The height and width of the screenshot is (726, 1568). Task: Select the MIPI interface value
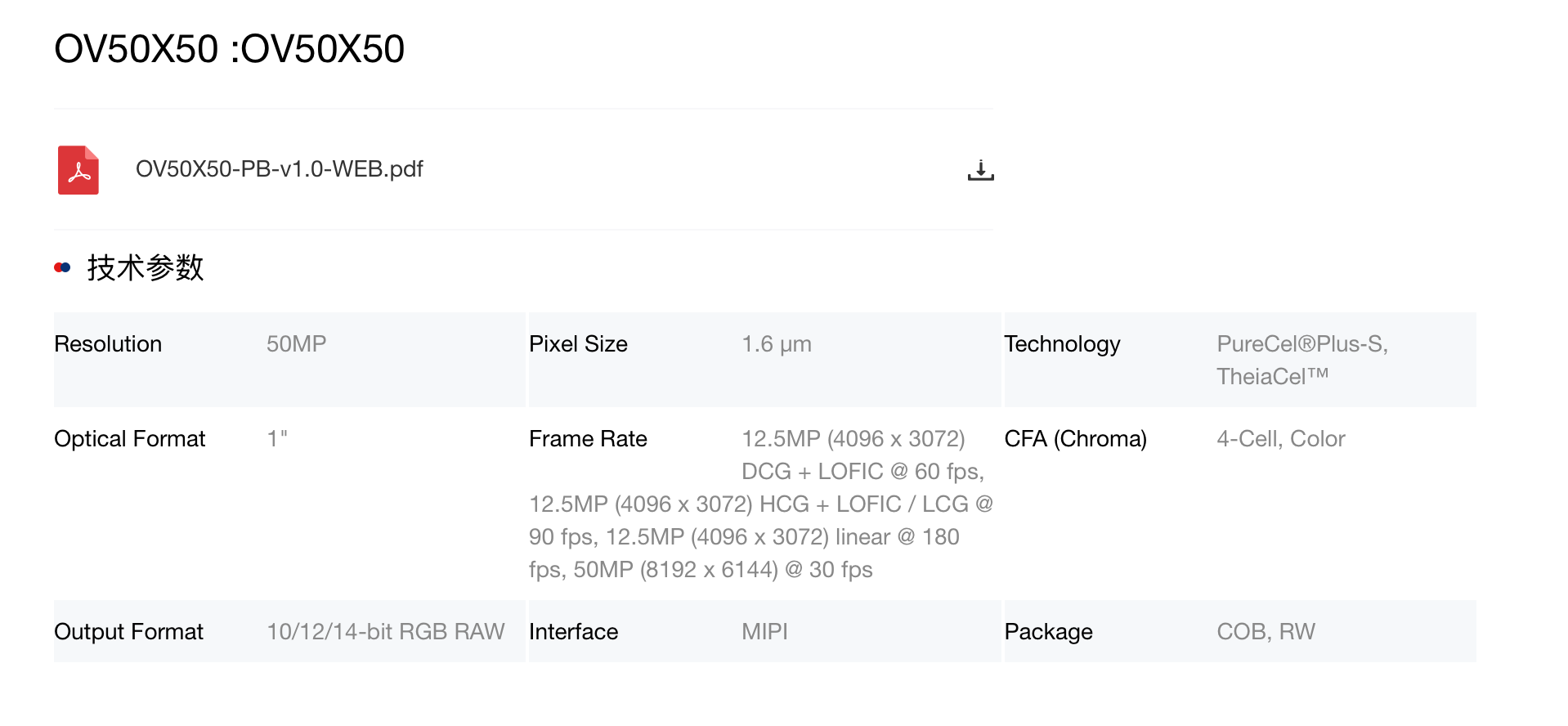pyautogui.click(x=764, y=632)
